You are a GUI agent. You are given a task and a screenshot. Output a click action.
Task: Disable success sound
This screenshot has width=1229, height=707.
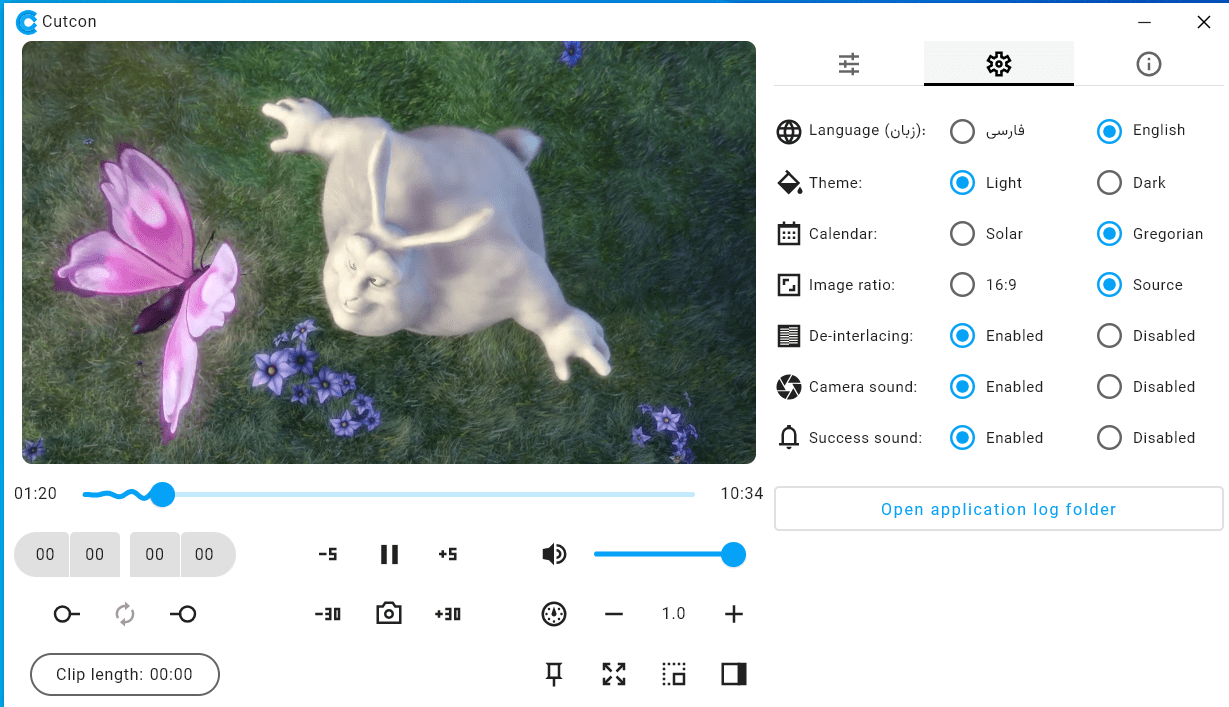click(1109, 438)
